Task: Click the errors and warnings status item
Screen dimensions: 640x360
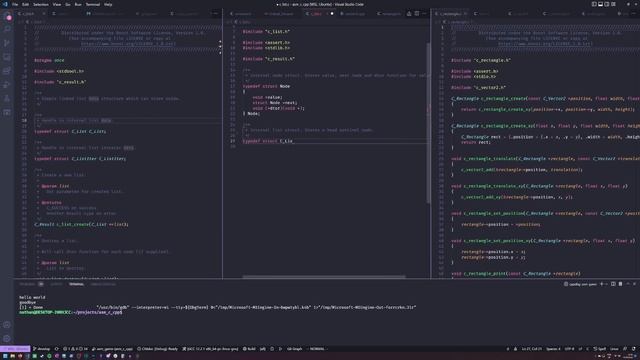Action: (75, 349)
